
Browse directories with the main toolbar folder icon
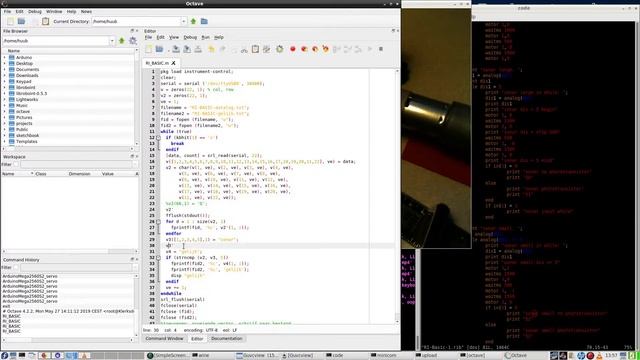[x=204, y=21]
